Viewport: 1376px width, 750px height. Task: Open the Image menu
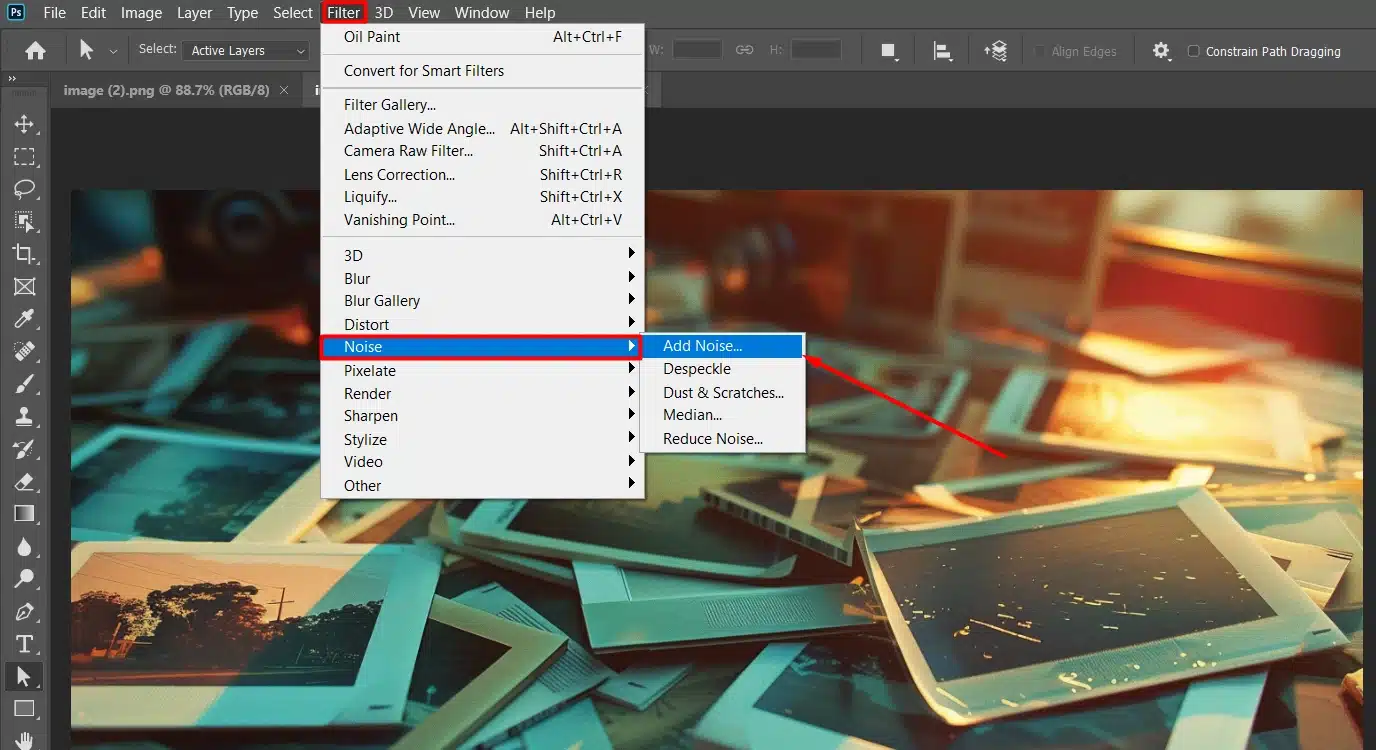point(141,13)
